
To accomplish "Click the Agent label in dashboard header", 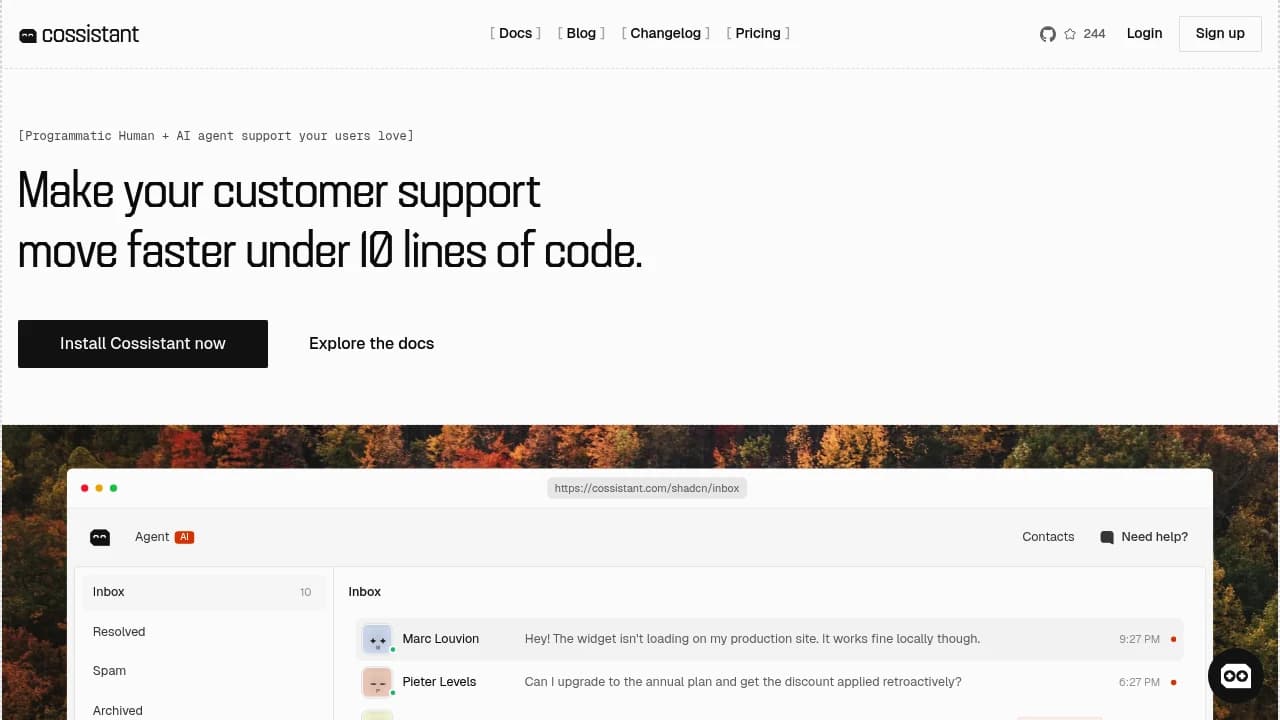I will (x=152, y=537).
